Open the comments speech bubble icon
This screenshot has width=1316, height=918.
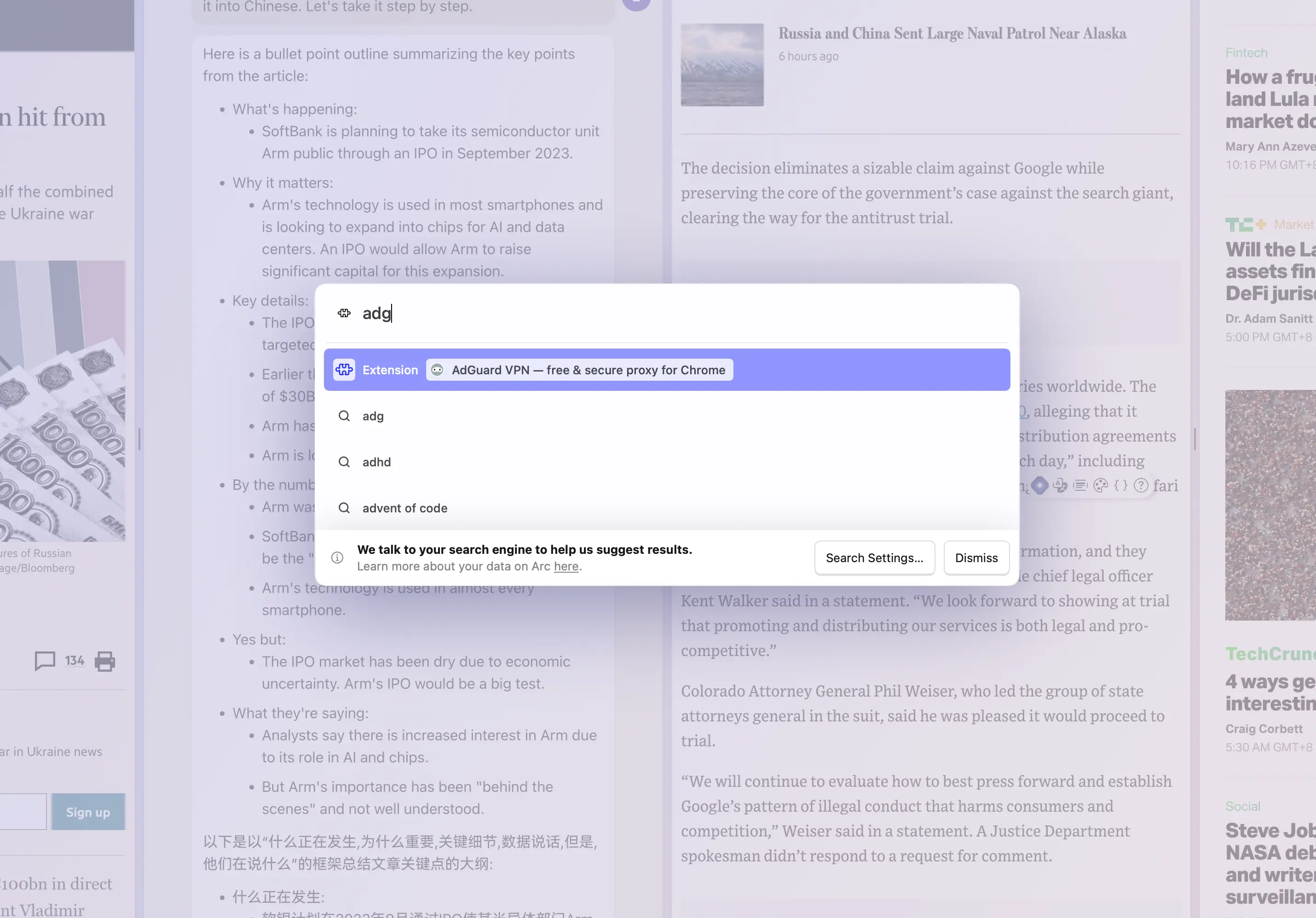pos(45,661)
